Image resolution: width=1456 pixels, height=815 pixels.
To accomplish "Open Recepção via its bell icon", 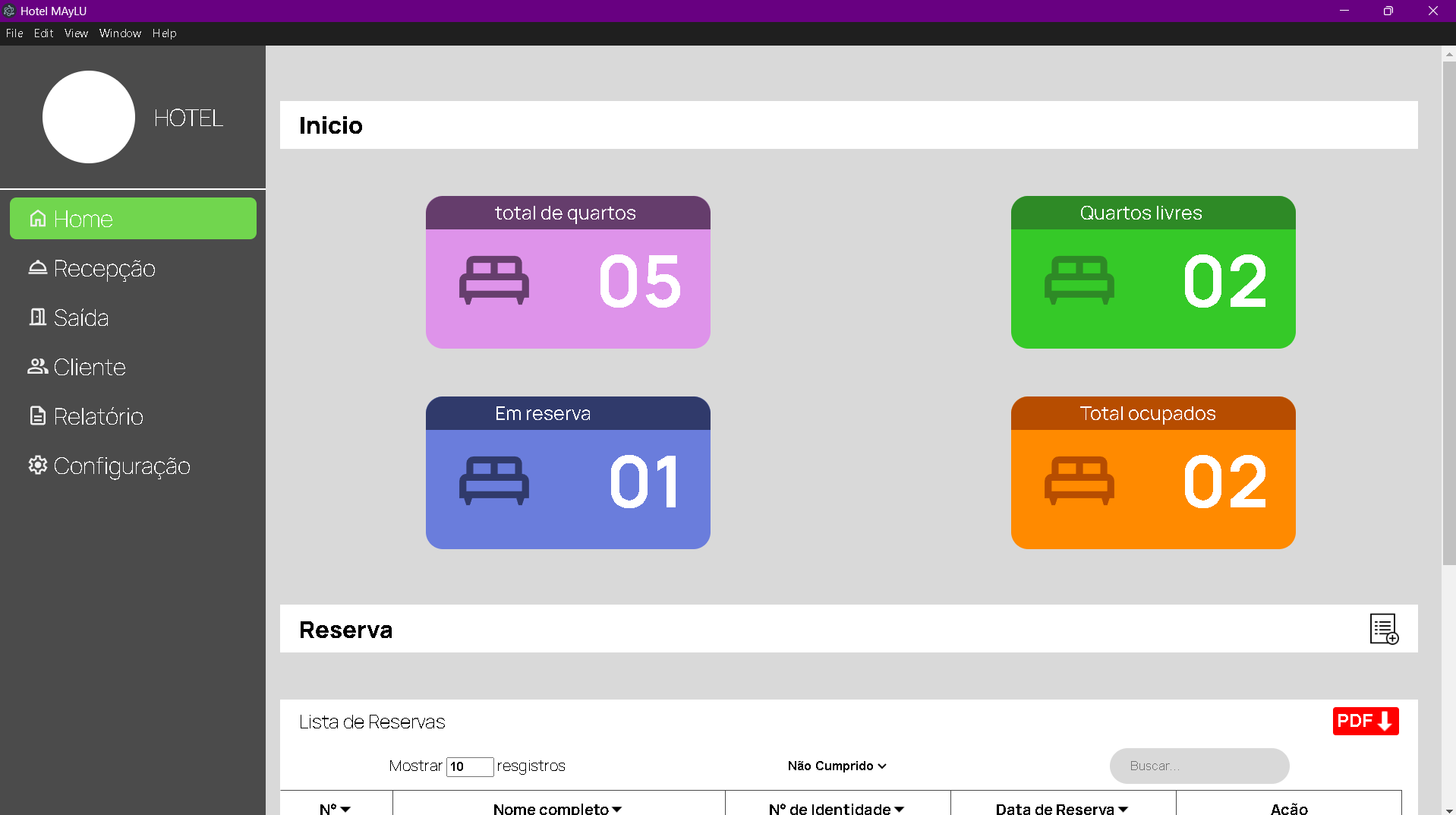I will [38, 268].
